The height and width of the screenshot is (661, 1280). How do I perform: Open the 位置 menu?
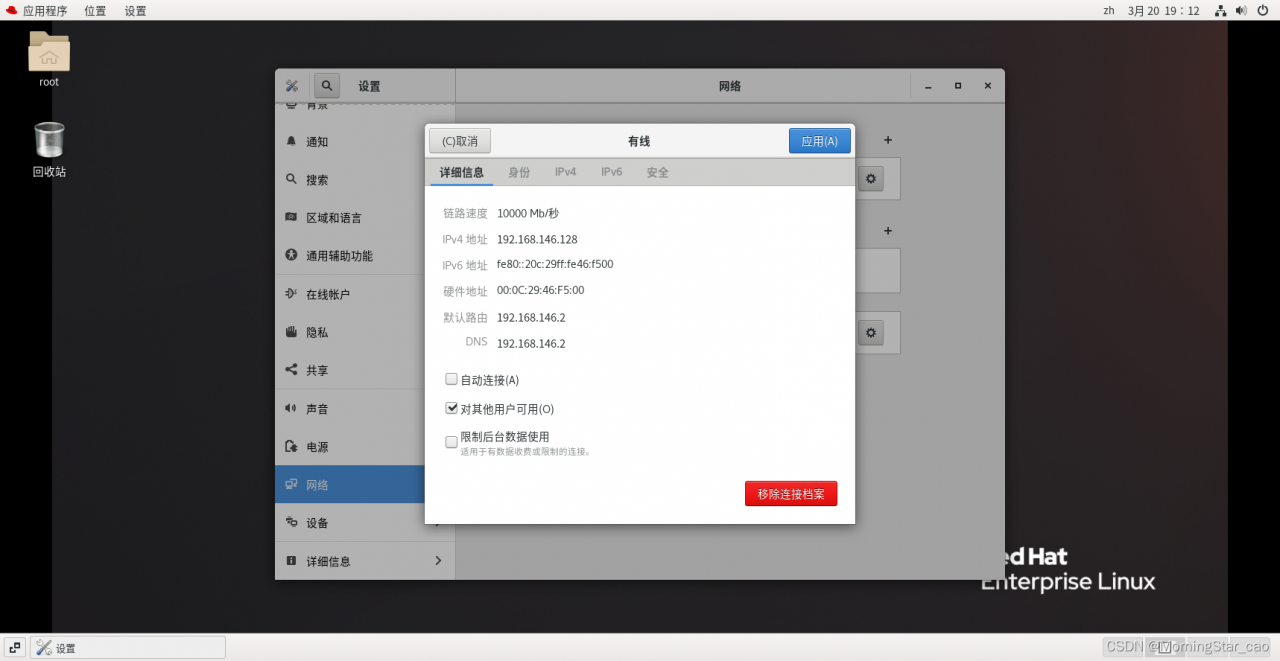(95, 11)
